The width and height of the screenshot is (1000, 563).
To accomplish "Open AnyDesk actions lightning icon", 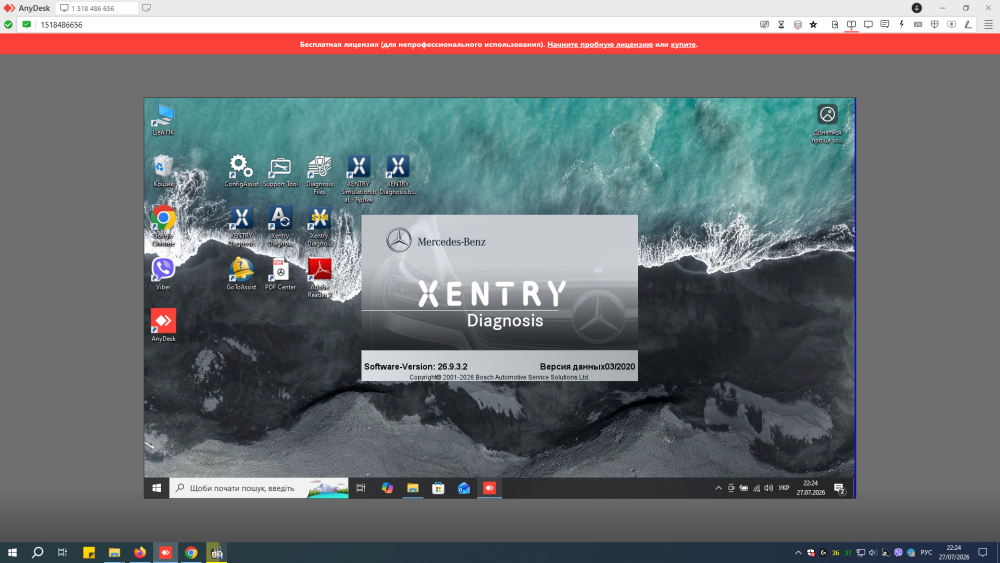I will [901, 25].
